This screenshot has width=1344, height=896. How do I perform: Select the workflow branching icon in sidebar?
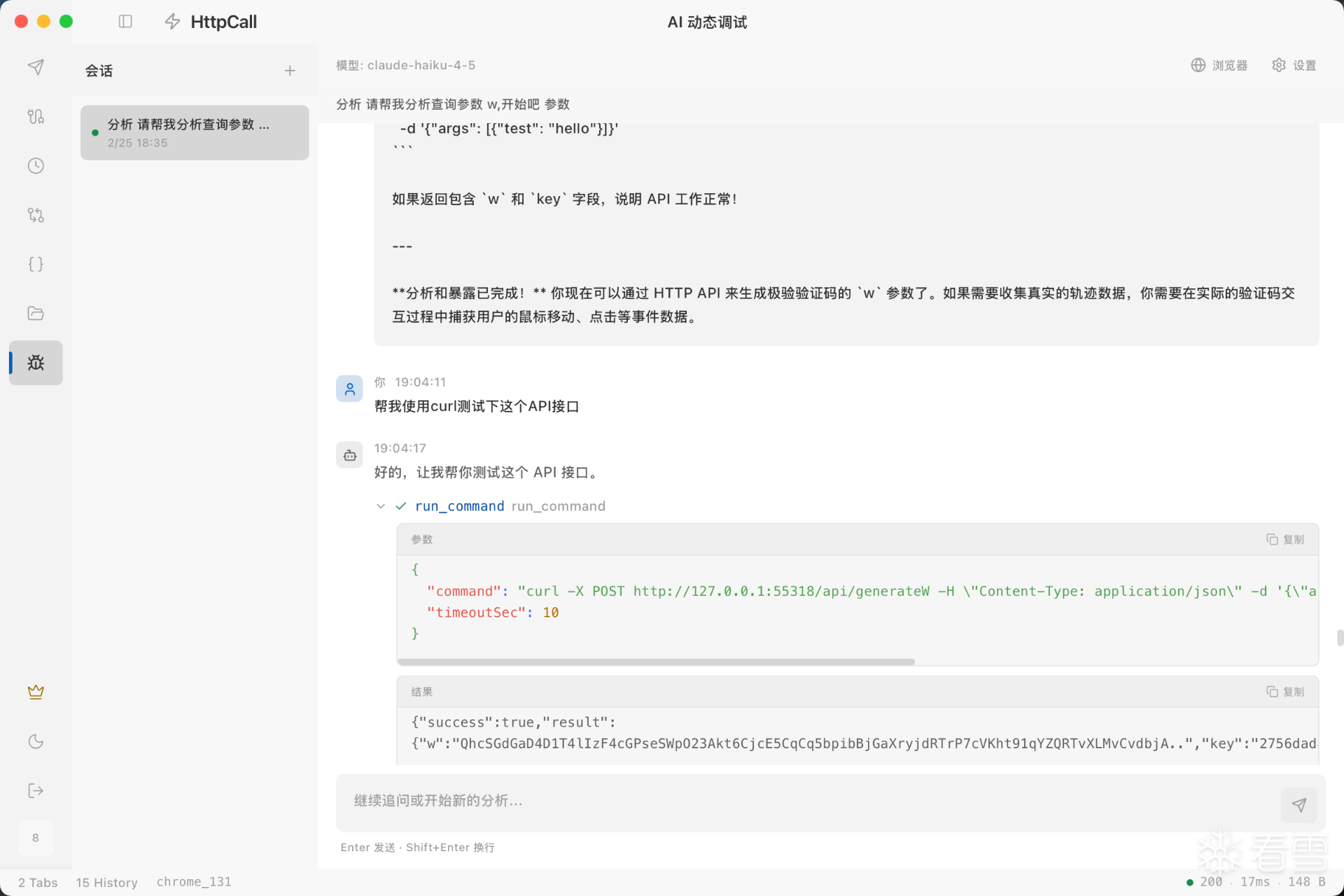(x=35, y=215)
